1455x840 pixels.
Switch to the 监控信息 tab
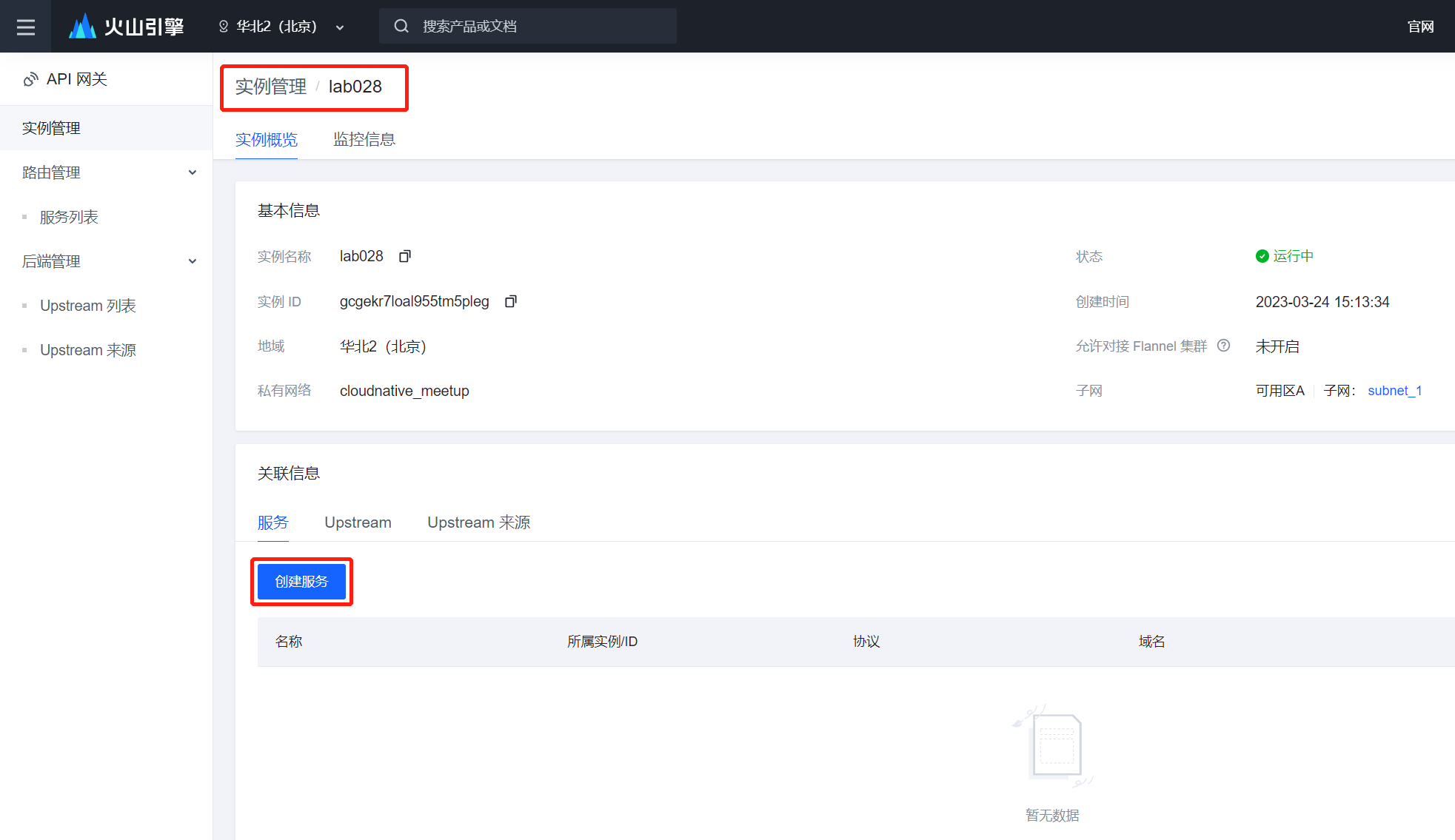364,139
